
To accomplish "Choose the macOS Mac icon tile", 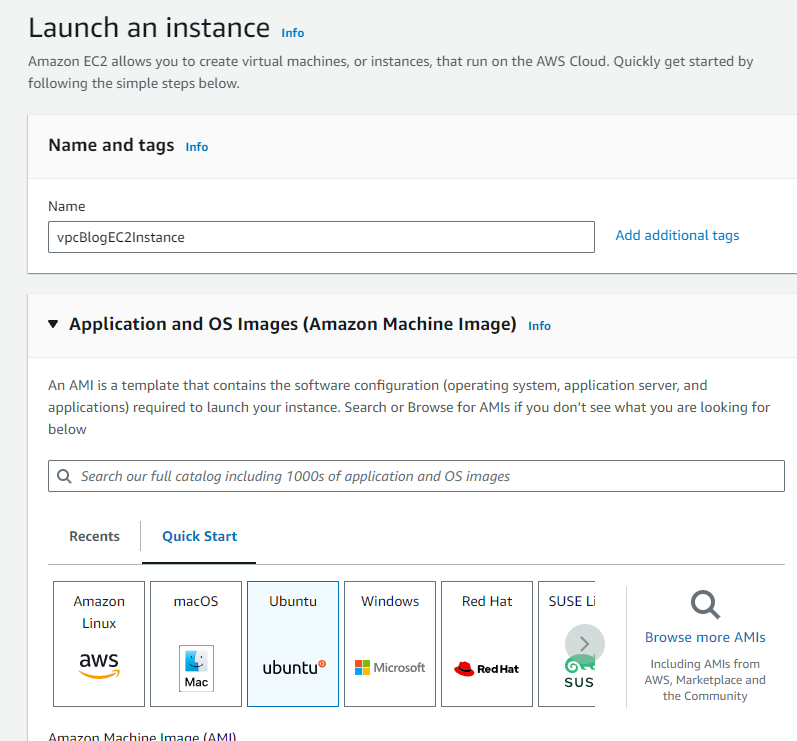I will [x=196, y=643].
